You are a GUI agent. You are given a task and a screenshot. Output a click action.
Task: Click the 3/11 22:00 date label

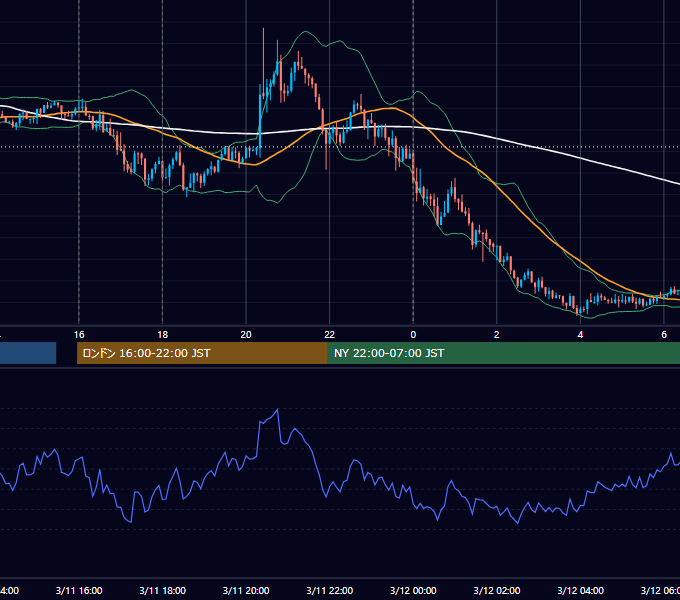[330, 590]
